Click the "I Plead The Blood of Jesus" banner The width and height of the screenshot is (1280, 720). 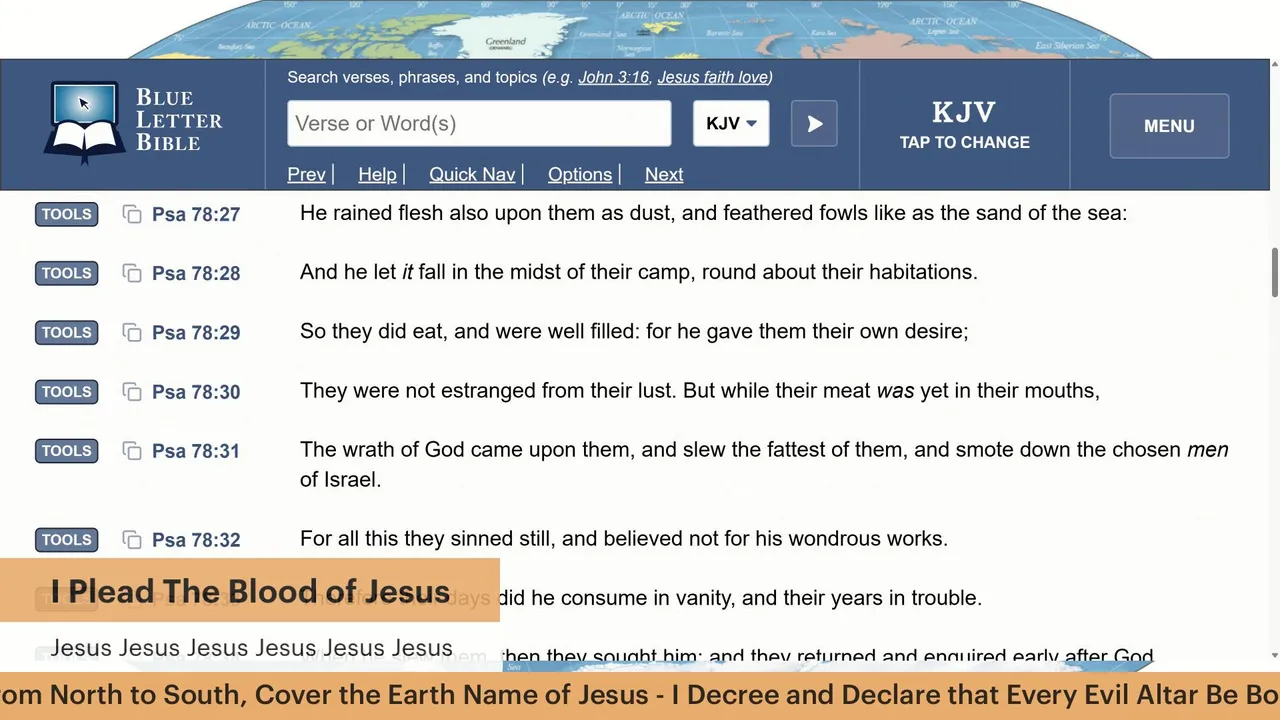coord(250,591)
